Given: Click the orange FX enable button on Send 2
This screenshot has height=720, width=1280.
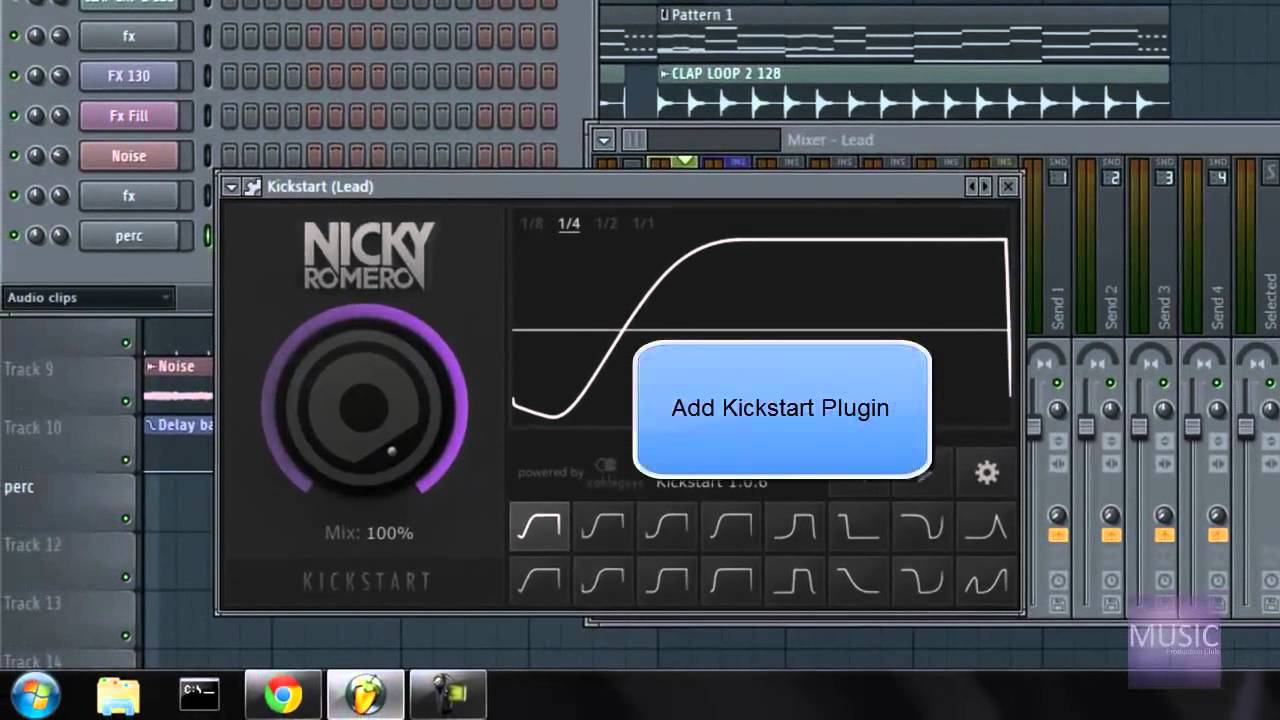Looking at the screenshot, I should pyautogui.click(x=1110, y=536).
